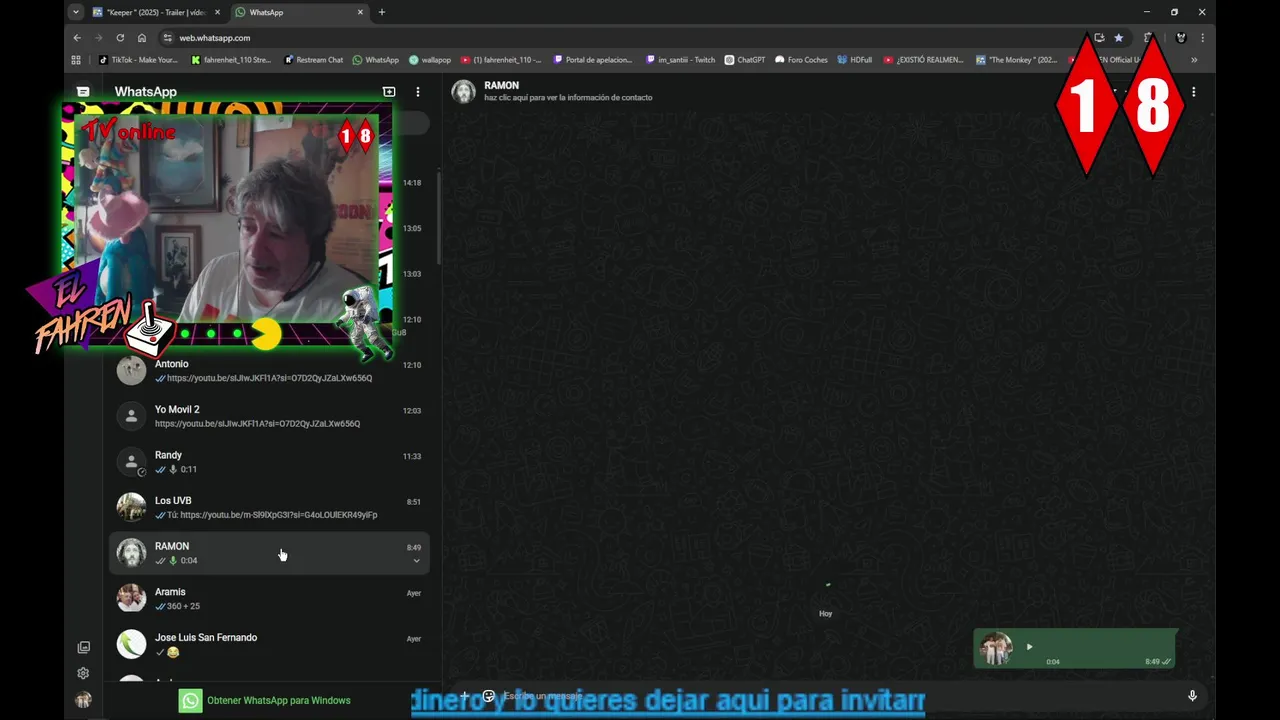Open the chat list options menu (three dots)
The width and height of the screenshot is (1280, 720).
point(418,91)
